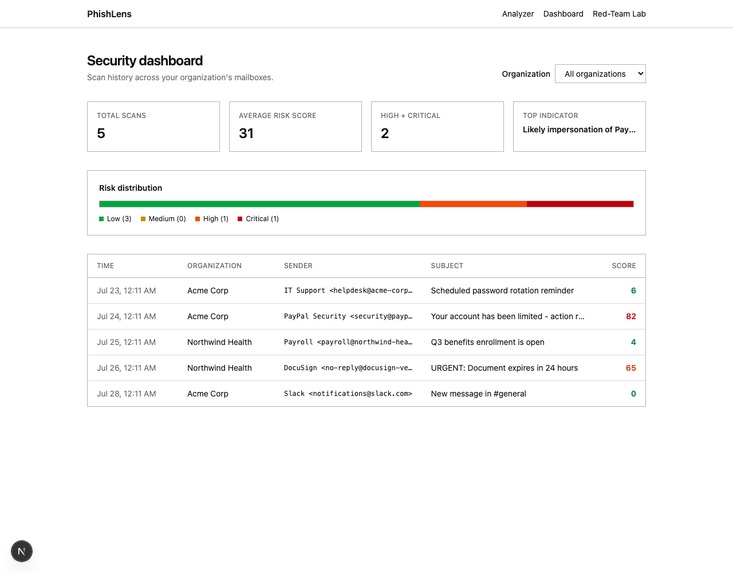The width and height of the screenshot is (733, 573).
Task: Click DocuSign no-reply sender cell
Action: (348, 368)
